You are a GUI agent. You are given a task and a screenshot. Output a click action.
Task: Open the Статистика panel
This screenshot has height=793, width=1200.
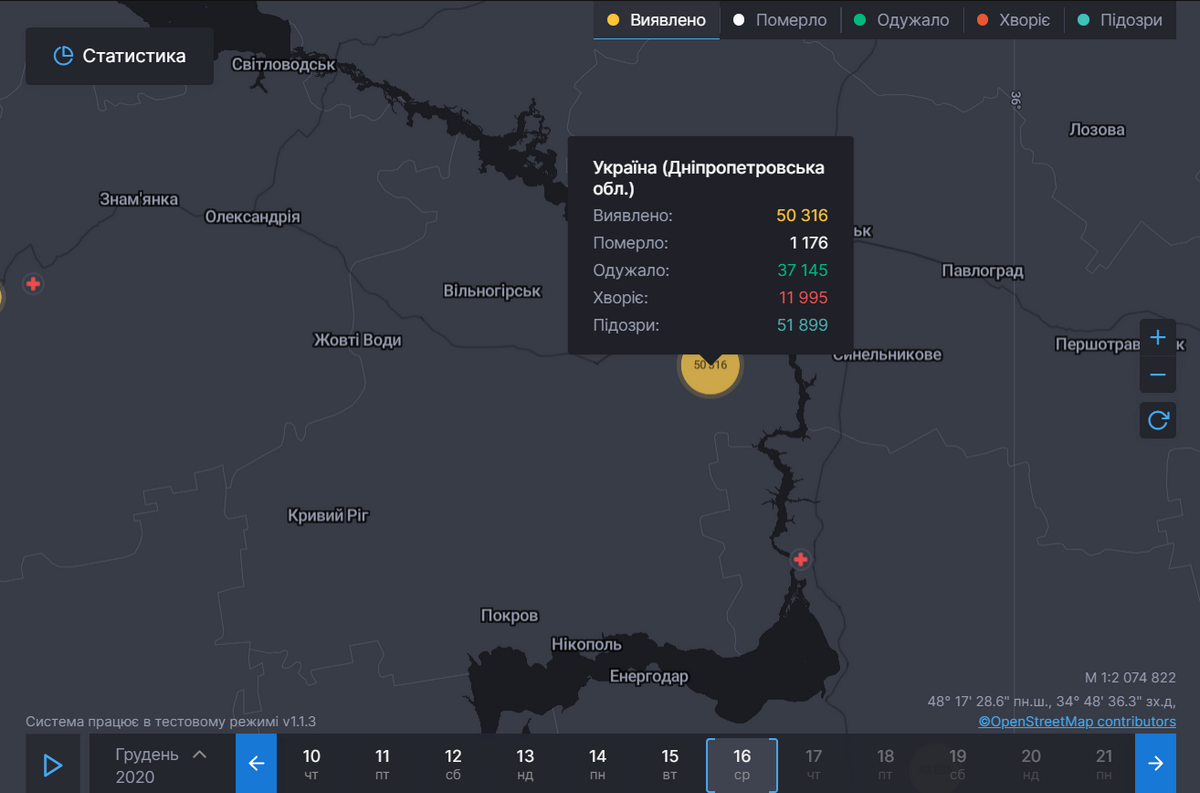coord(119,56)
